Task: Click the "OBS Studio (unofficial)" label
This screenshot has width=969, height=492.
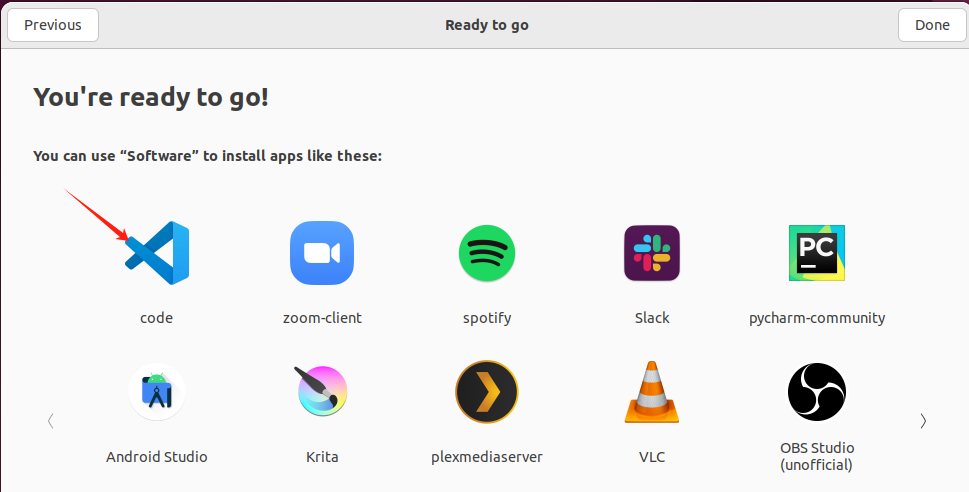Action: click(x=817, y=456)
